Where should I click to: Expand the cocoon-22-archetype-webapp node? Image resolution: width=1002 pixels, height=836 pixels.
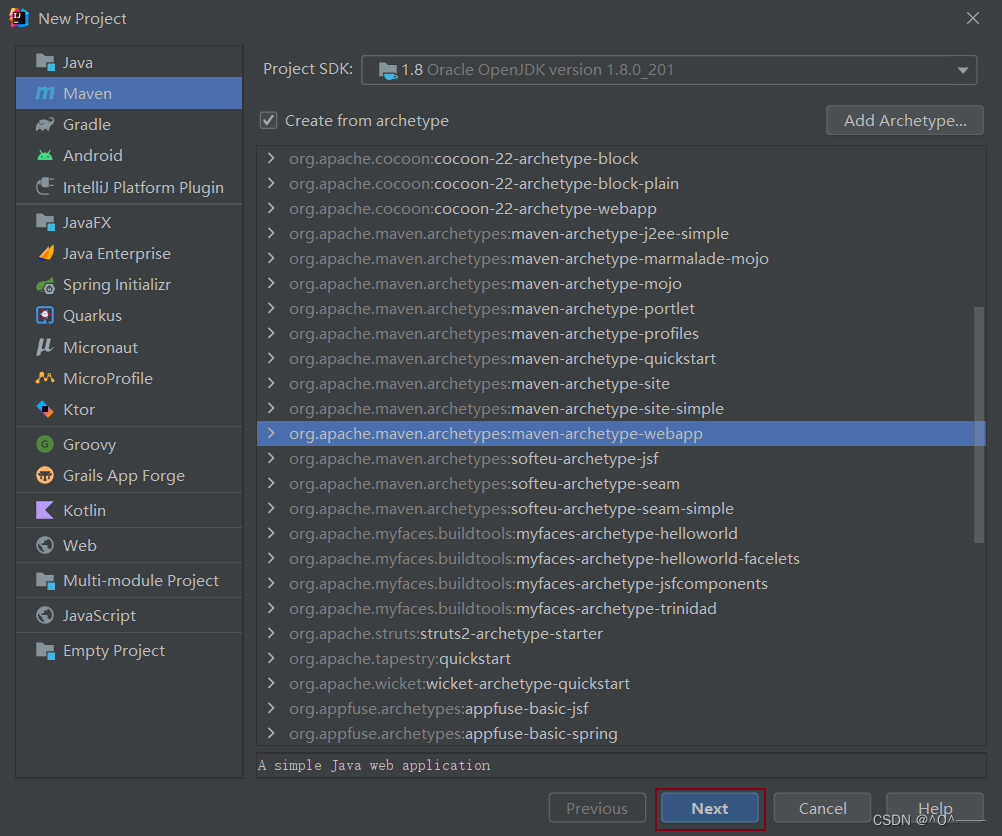[271, 208]
